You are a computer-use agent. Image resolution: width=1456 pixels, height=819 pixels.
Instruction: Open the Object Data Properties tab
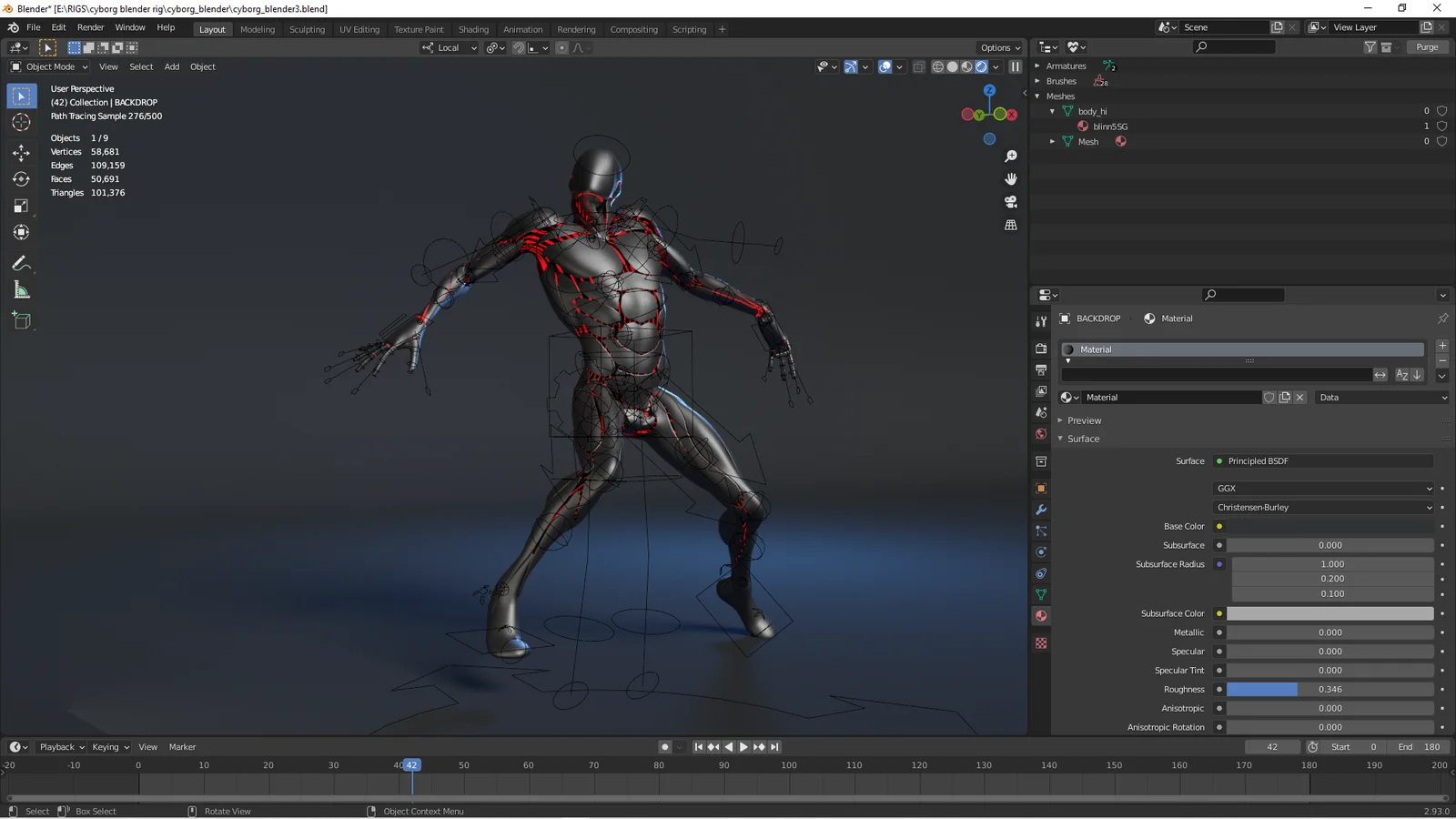coord(1040,594)
